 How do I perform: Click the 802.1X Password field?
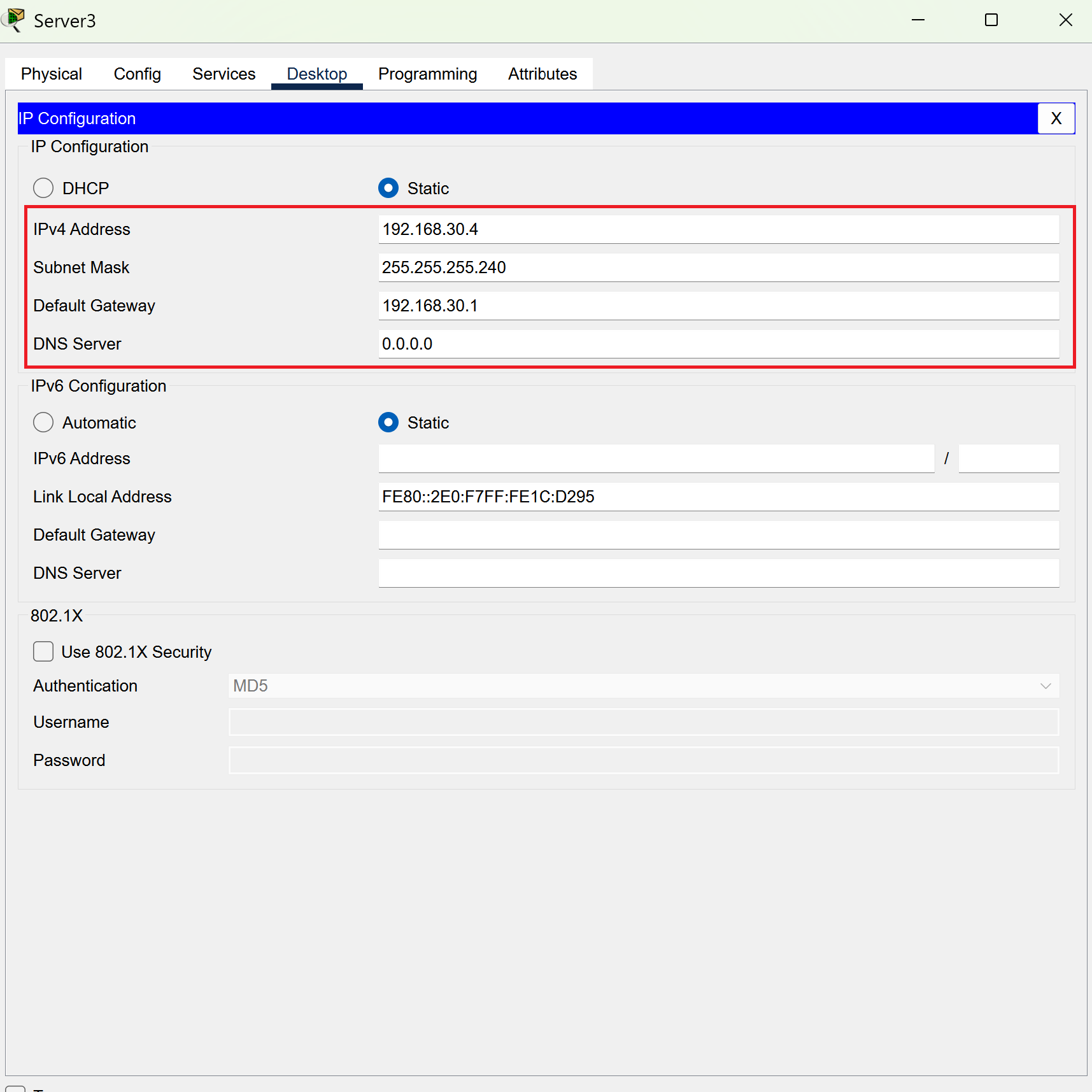[644, 760]
